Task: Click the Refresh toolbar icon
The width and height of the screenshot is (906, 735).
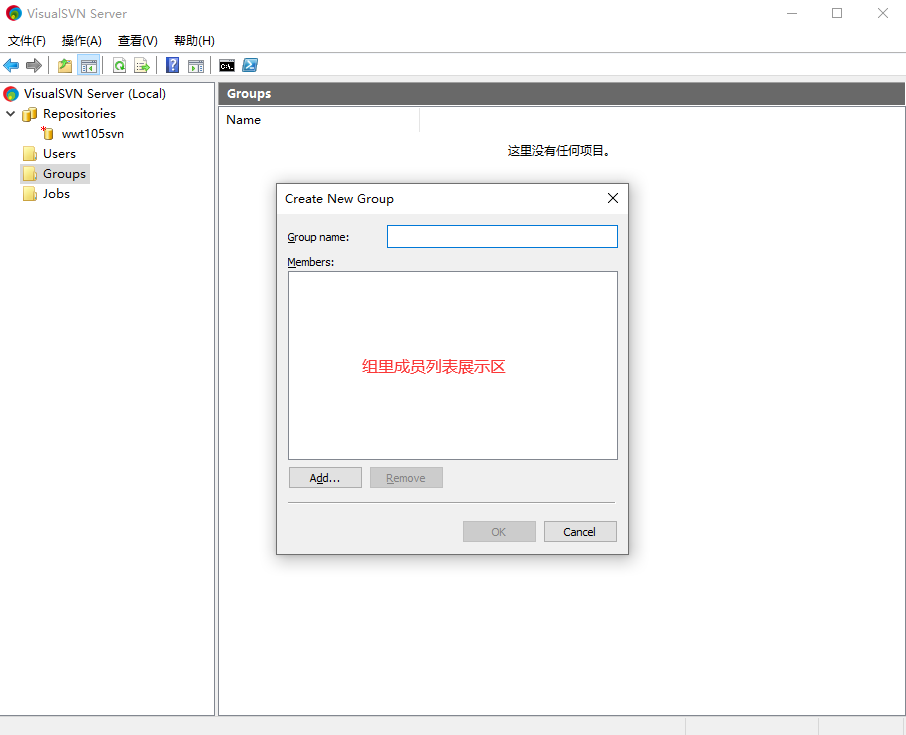Action: [x=119, y=66]
